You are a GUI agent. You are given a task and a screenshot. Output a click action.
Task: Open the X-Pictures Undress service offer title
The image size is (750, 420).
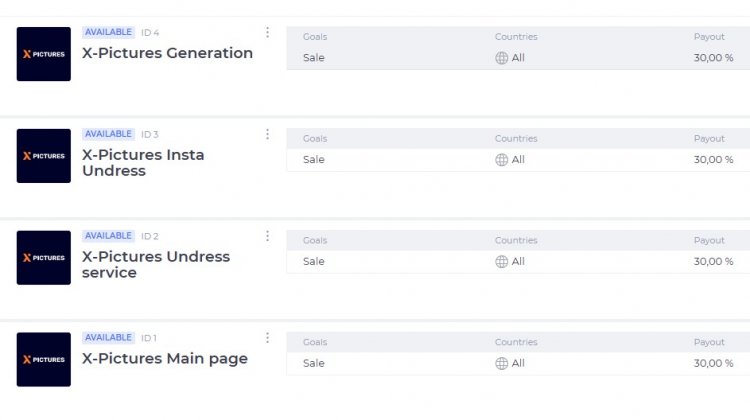pos(156,265)
